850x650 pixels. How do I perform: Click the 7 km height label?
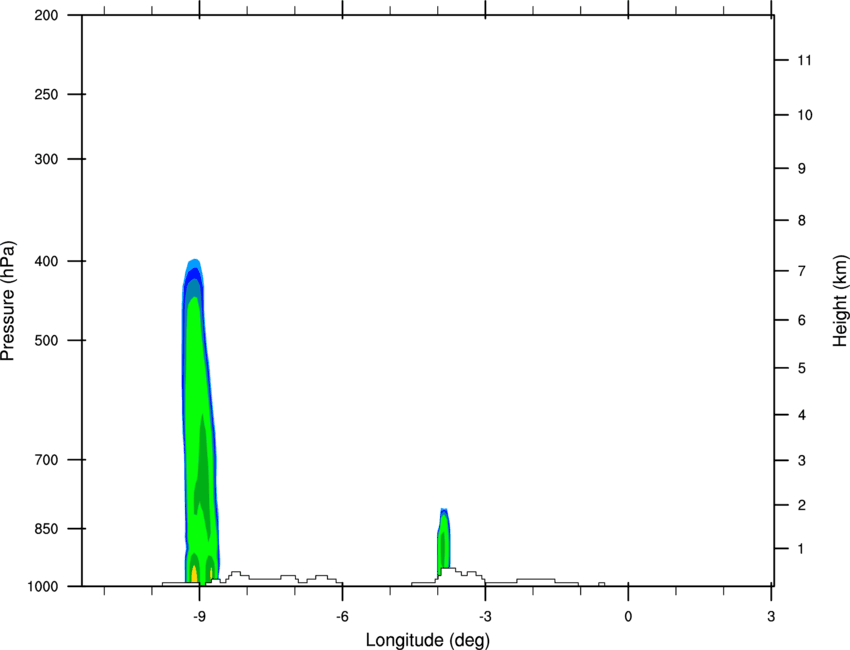pos(802,271)
